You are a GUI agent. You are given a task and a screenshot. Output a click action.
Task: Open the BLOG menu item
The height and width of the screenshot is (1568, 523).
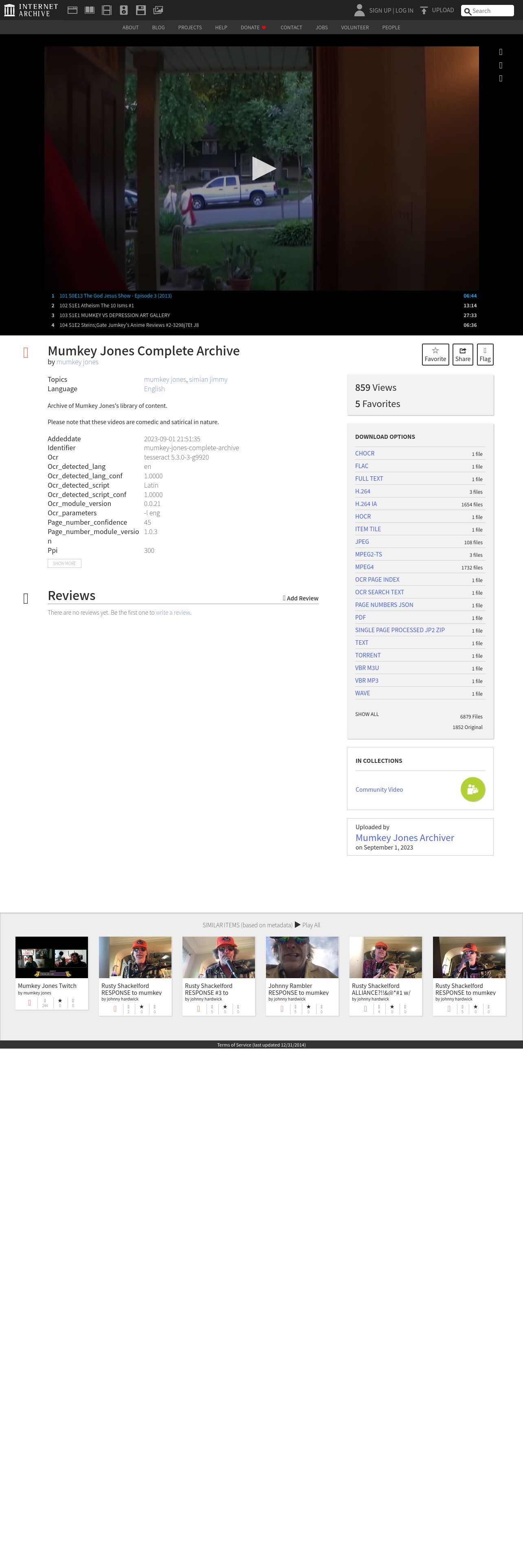tap(158, 27)
